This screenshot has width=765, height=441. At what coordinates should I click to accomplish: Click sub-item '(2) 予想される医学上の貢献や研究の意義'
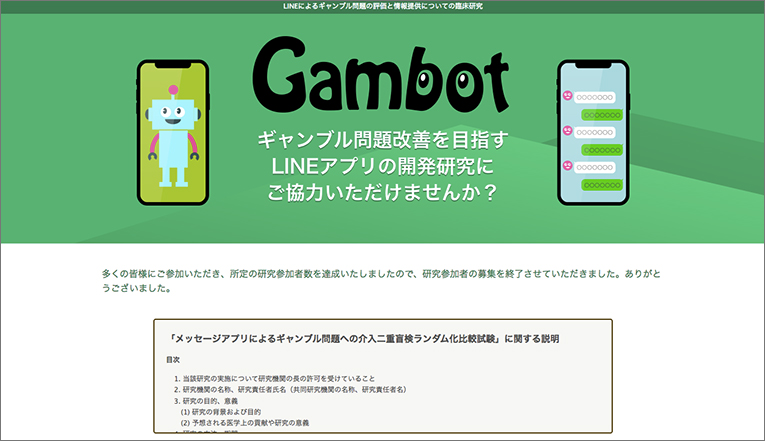[x=245, y=423]
